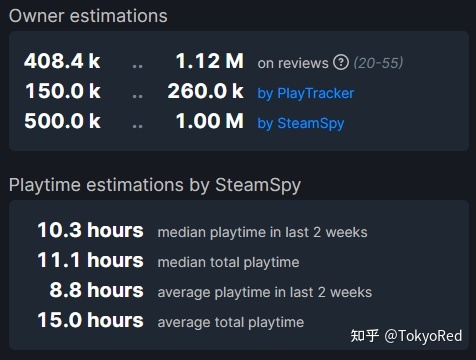Click the Owner estimations heading
The width and height of the screenshot is (476, 360).
point(88,16)
